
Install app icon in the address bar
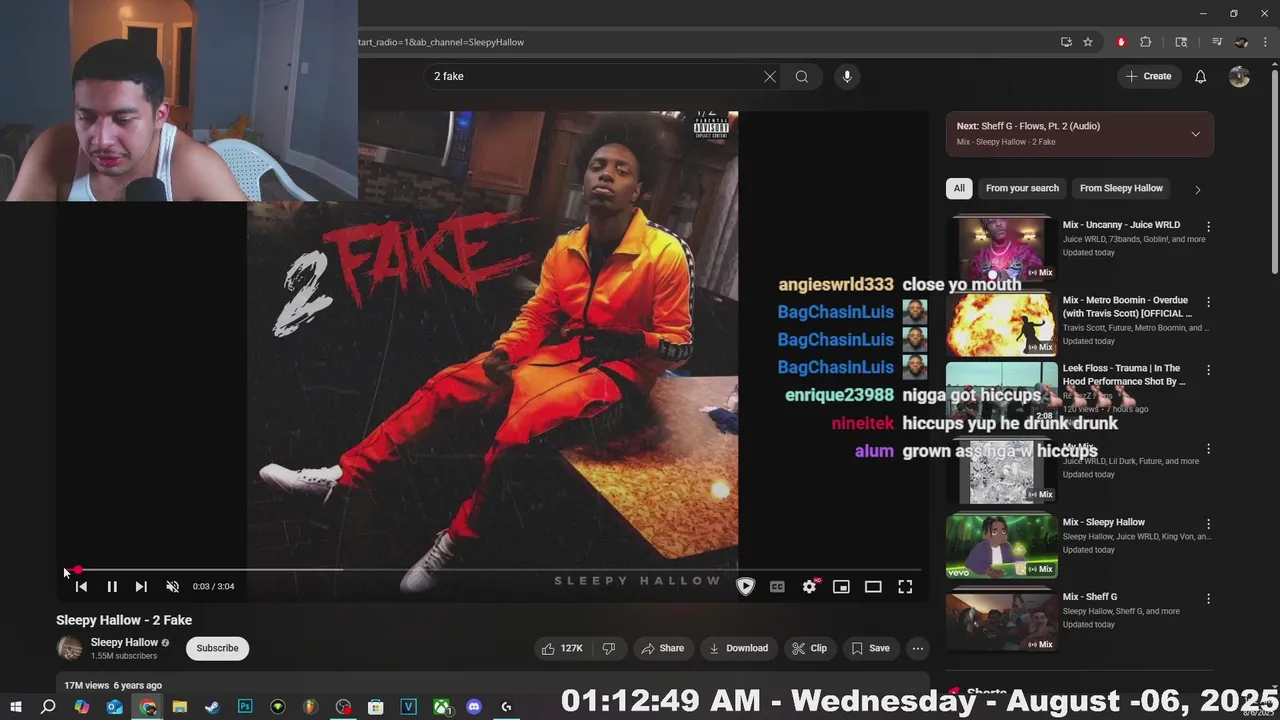pyautogui.click(x=1066, y=42)
